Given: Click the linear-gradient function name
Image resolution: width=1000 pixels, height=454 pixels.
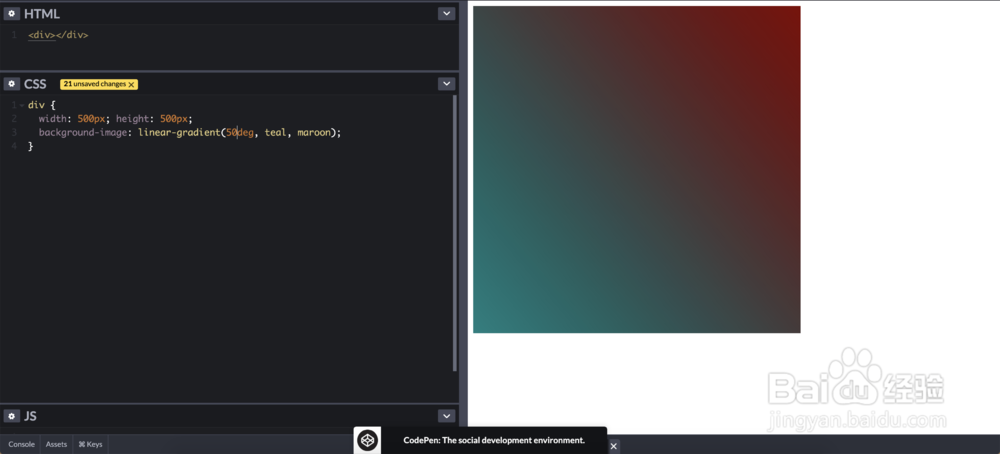Looking at the screenshot, I should click(179, 133).
